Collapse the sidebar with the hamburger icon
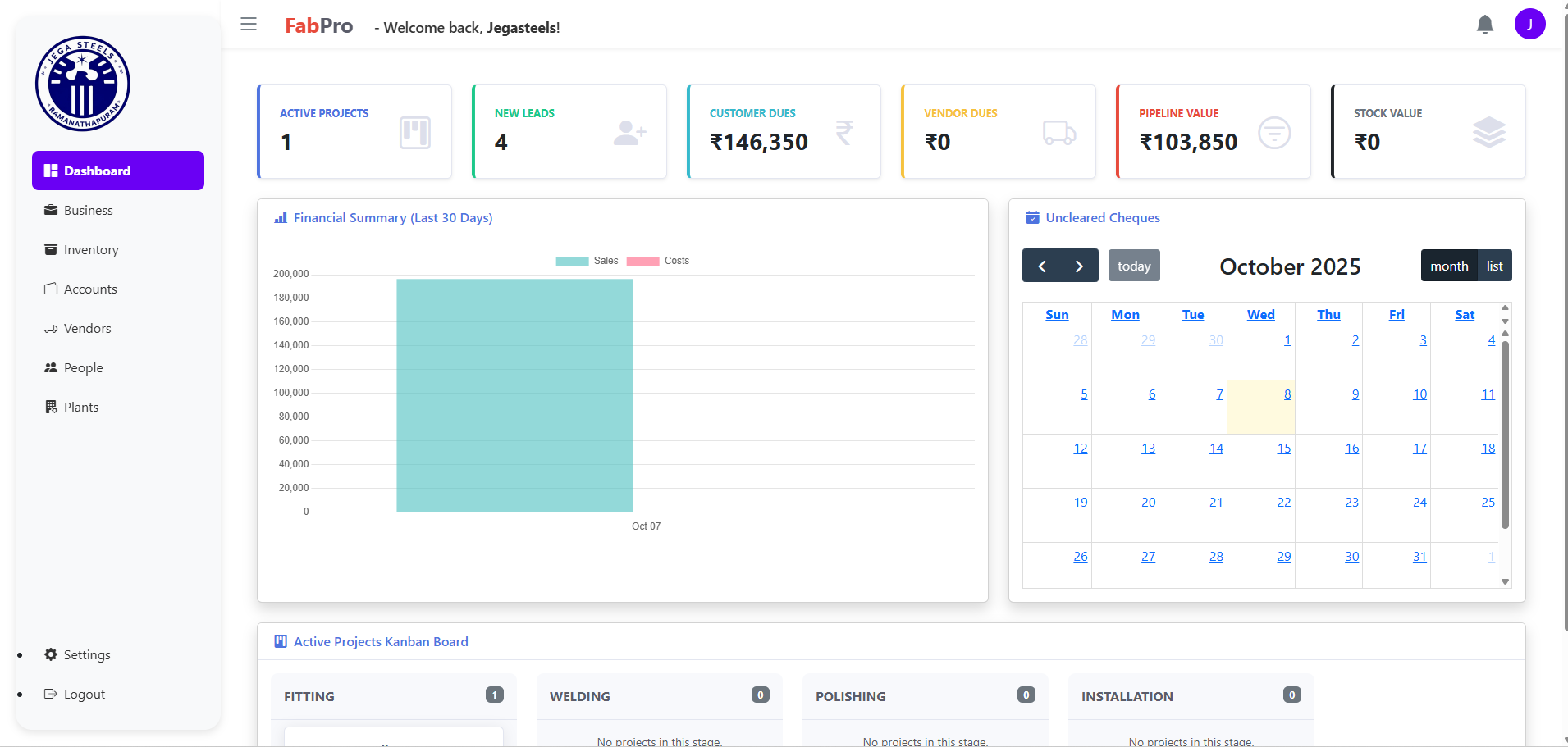The width and height of the screenshot is (1568, 747). point(248,25)
